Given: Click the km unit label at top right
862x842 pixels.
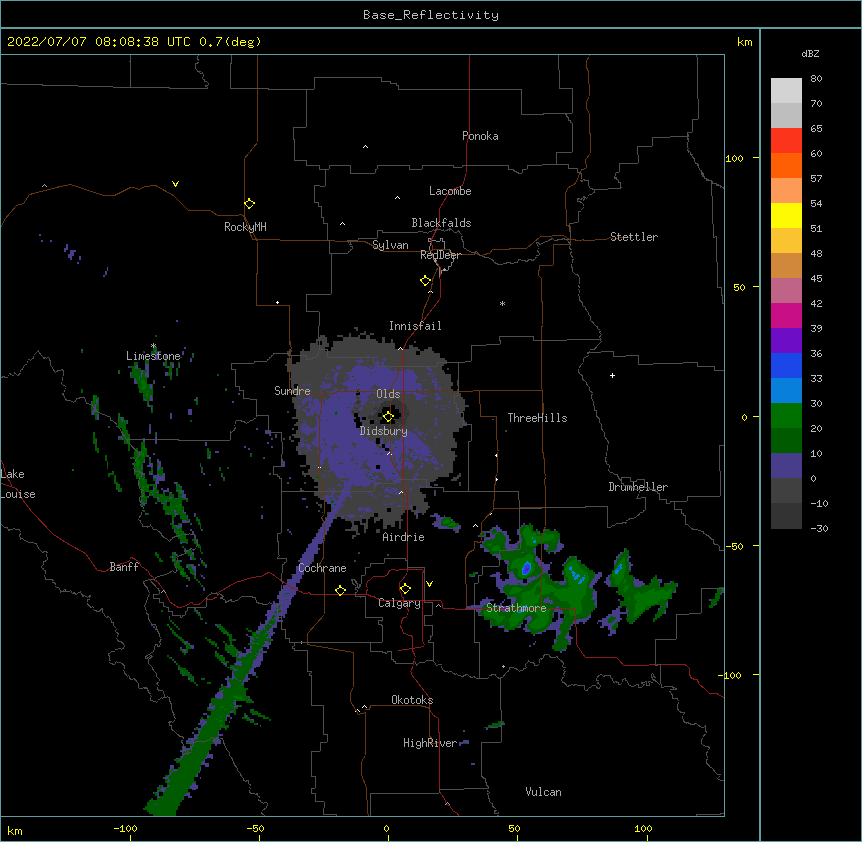Looking at the screenshot, I should (x=744, y=42).
